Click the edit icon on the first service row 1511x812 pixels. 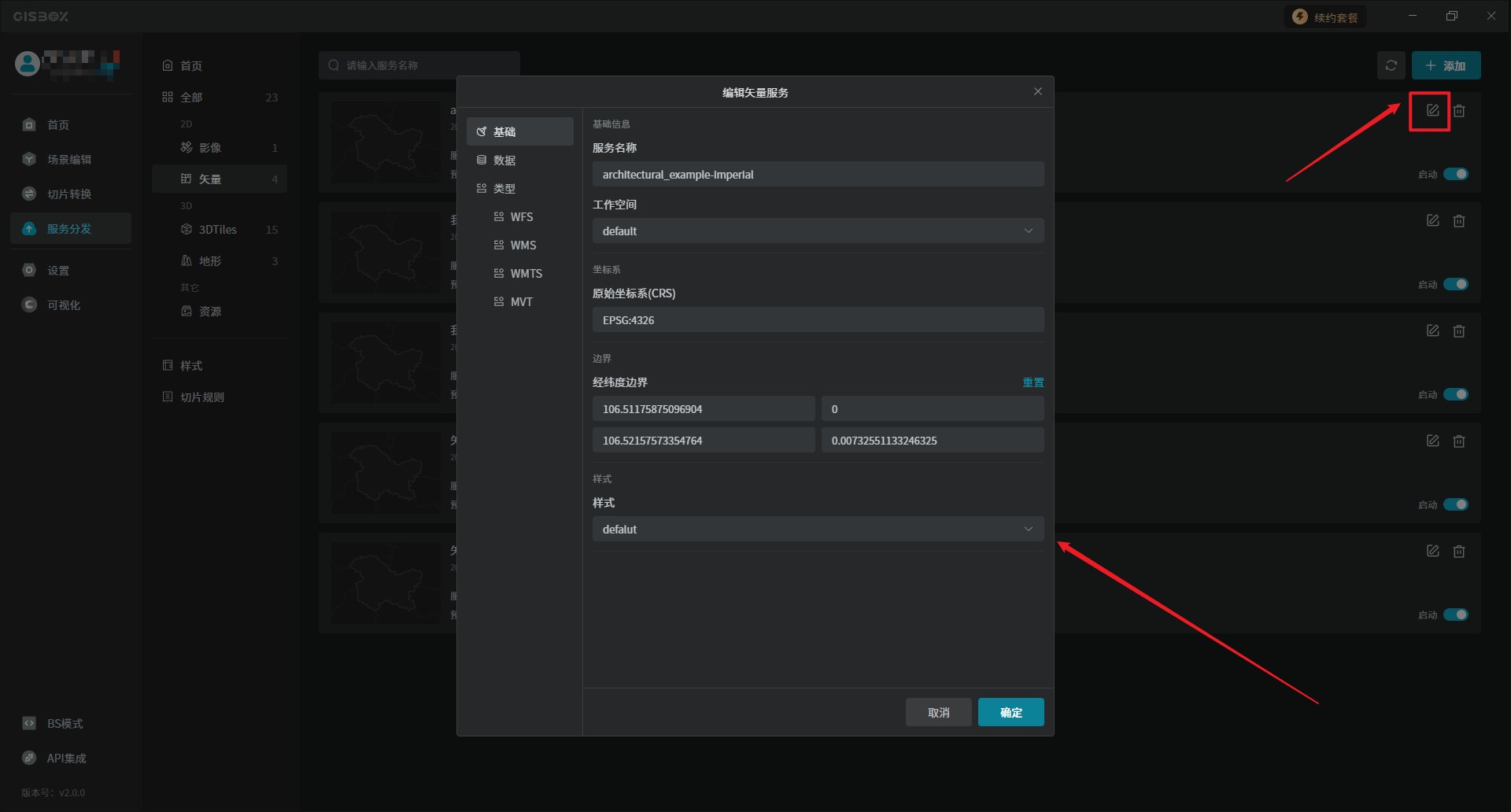click(x=1432, y=111)
